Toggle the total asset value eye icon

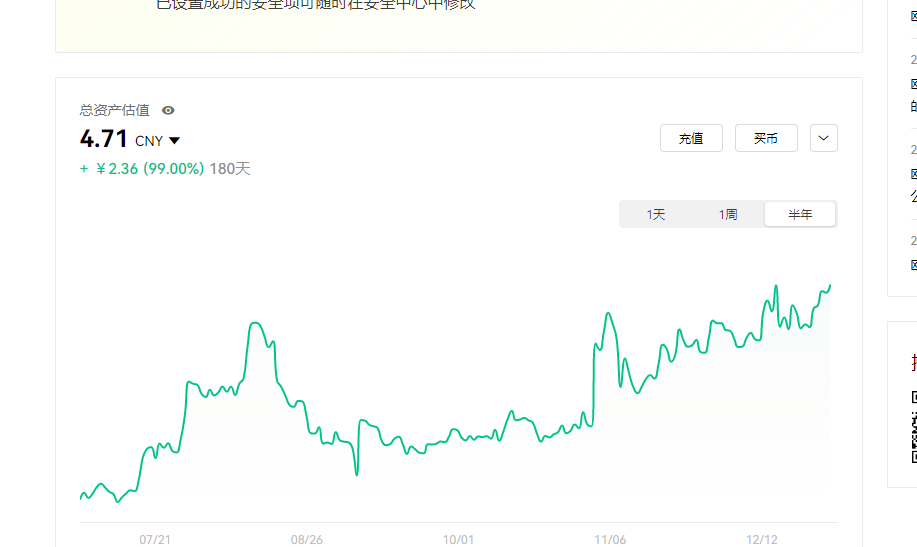coord(168,110)
